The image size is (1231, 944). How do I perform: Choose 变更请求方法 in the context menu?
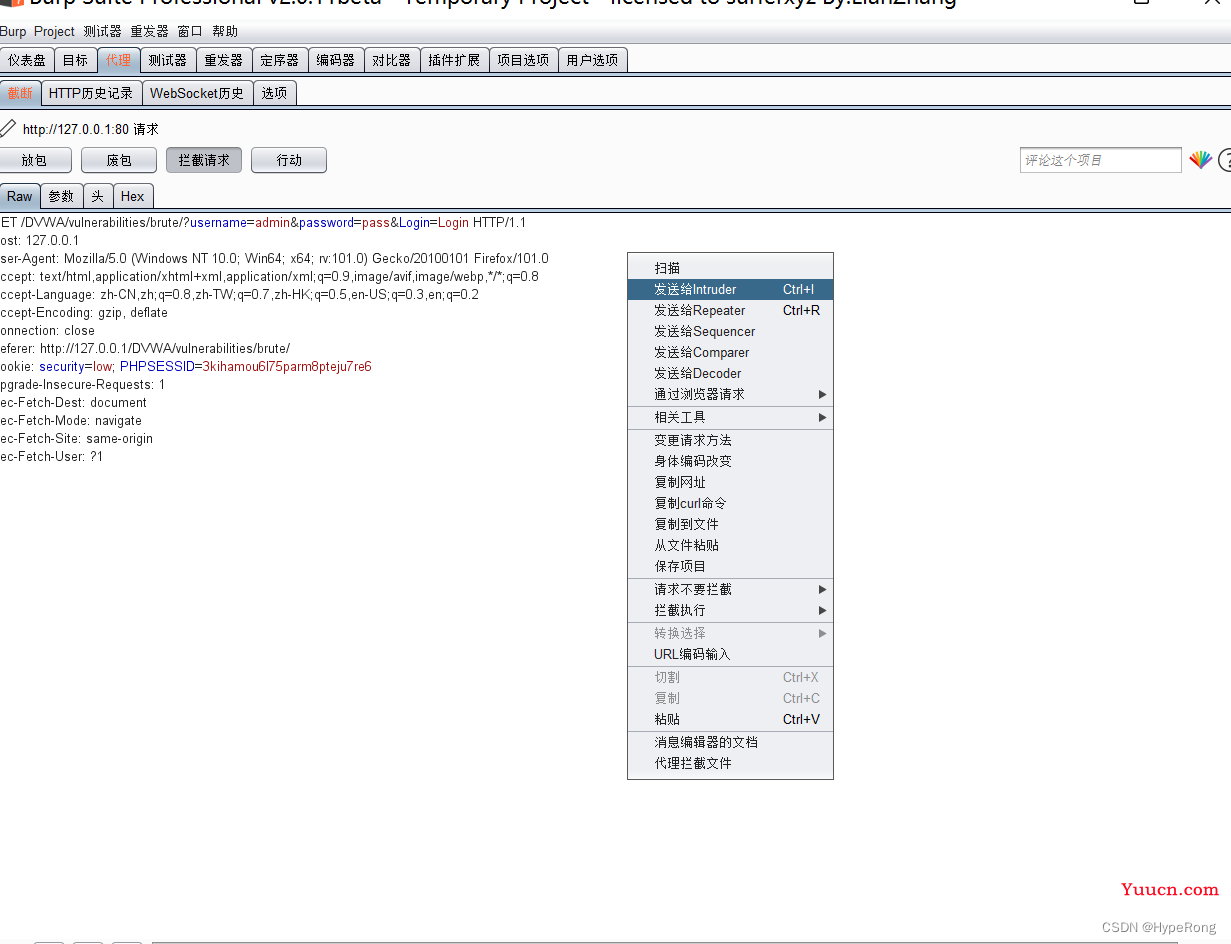click(x=730, y=440)
